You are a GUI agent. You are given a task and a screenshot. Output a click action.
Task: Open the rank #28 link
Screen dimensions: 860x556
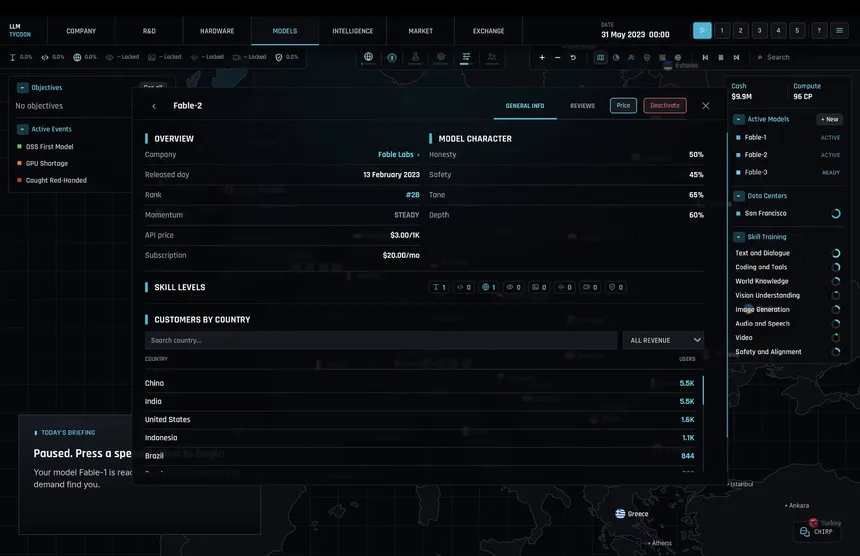pyautogui.click(x=412, y=195)
